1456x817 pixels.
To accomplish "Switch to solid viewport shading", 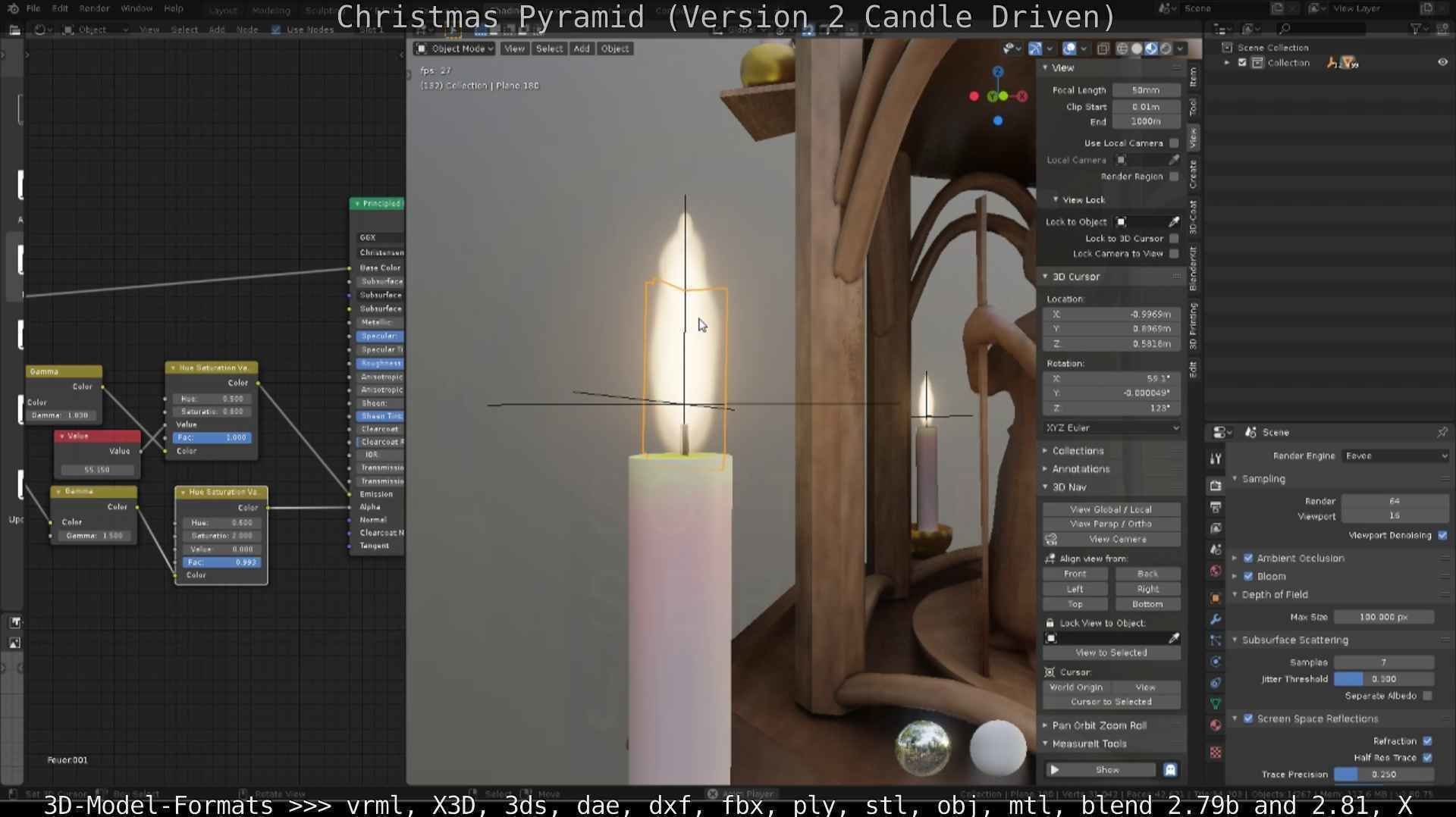I will (x=1136, y=49).
